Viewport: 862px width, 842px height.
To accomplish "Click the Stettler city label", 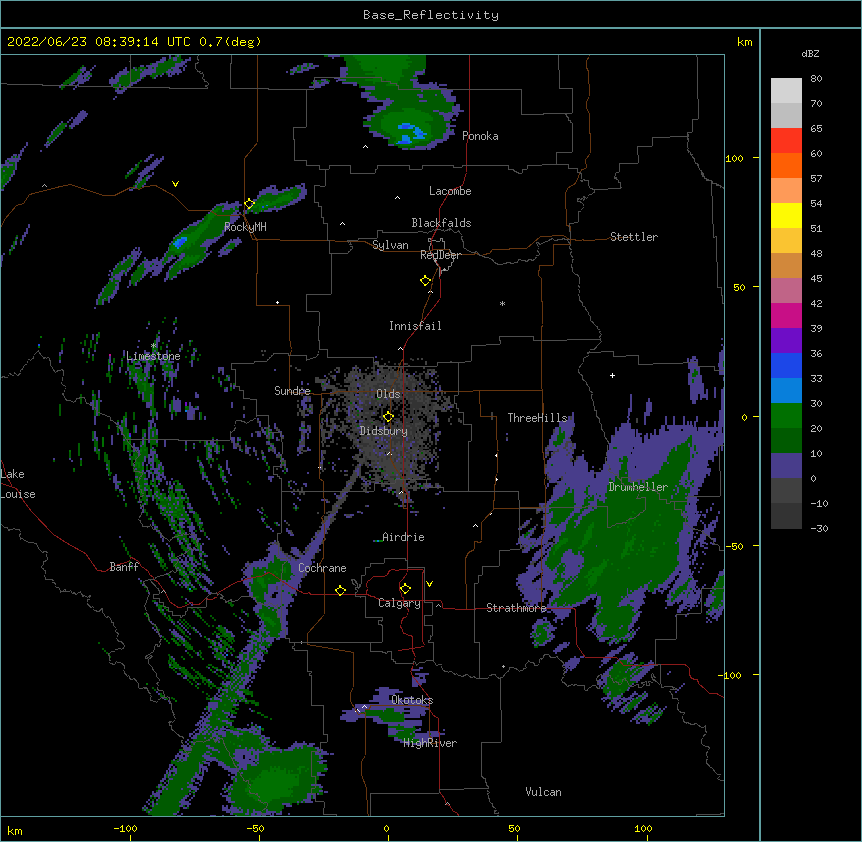I will coord(634,237).
